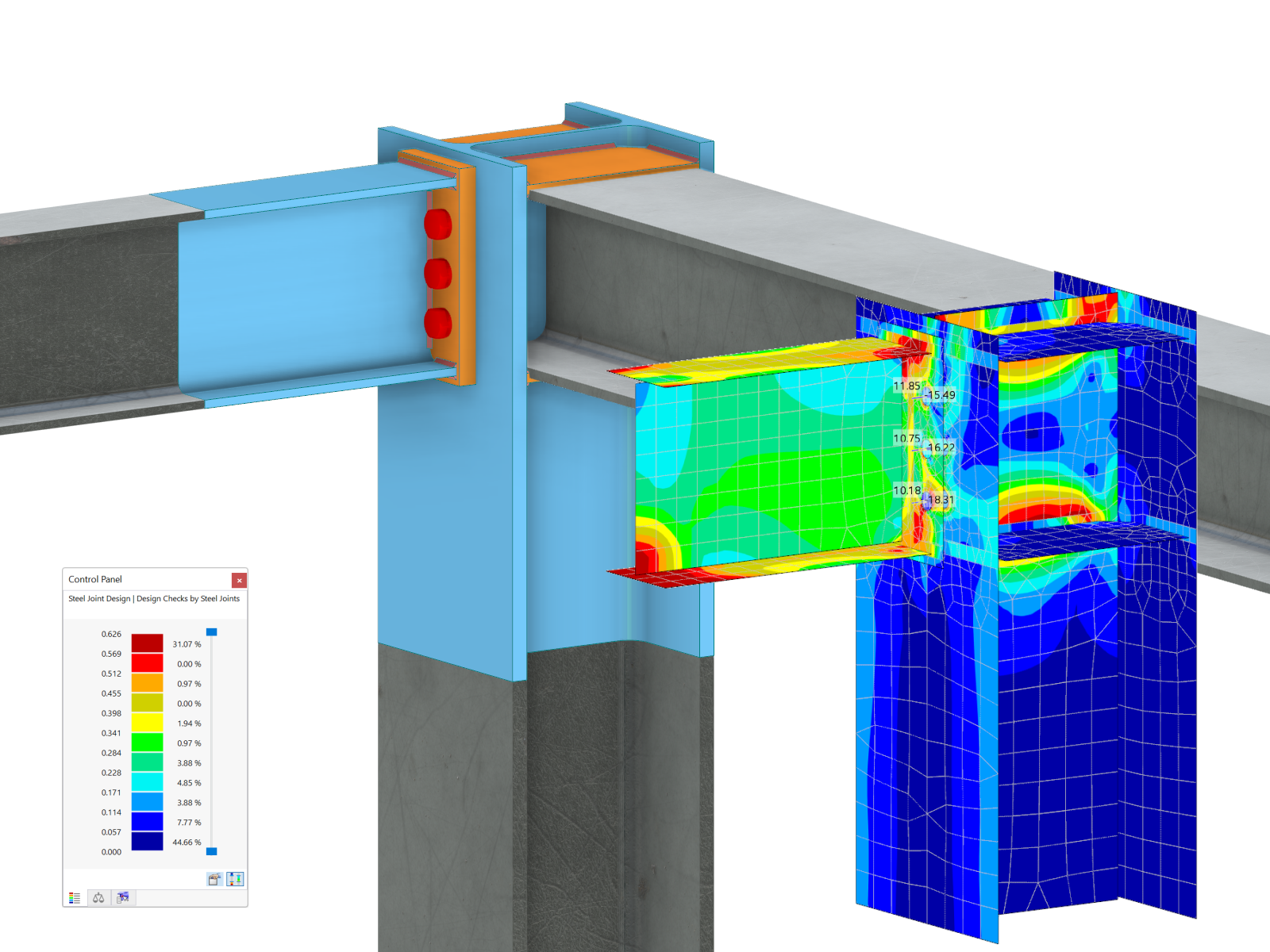The width and height of the screenshot is (1270, 952).
Task: Click the orange color swatch
Action: (147, 683)
